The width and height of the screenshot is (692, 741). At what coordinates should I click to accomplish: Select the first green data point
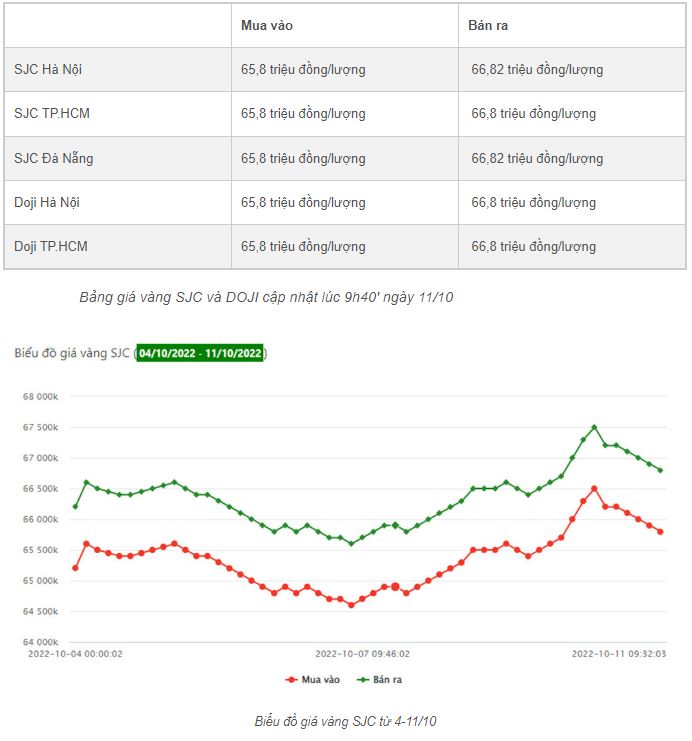pos(75,506)
